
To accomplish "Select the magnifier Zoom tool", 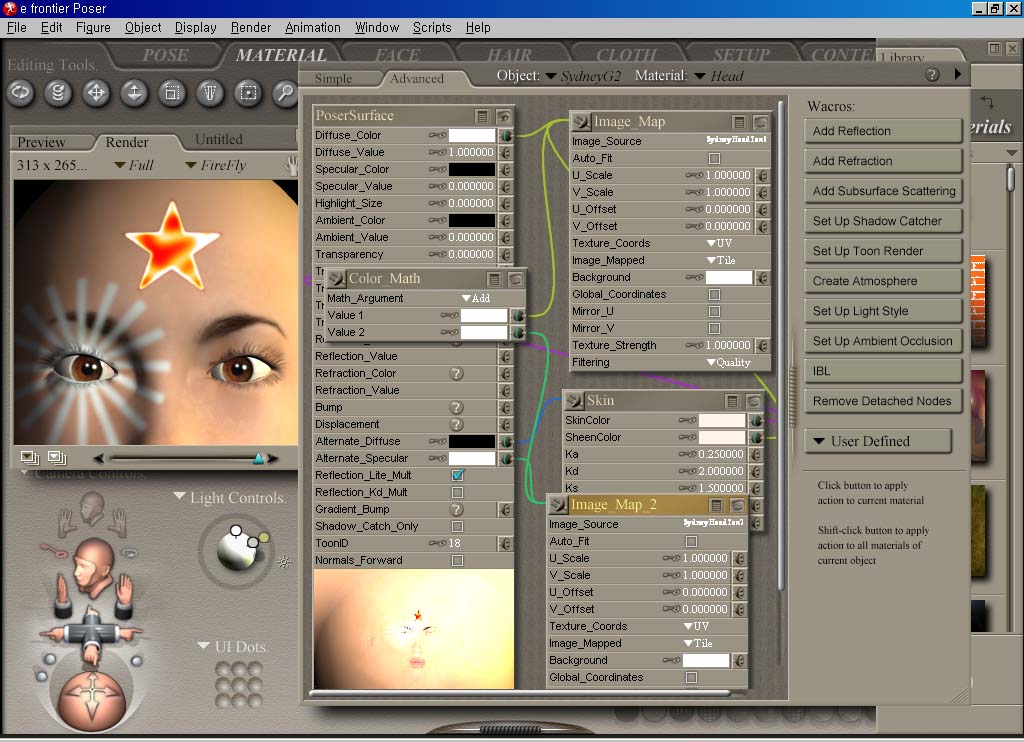I will pyautogui.click(x=285, y=93).
